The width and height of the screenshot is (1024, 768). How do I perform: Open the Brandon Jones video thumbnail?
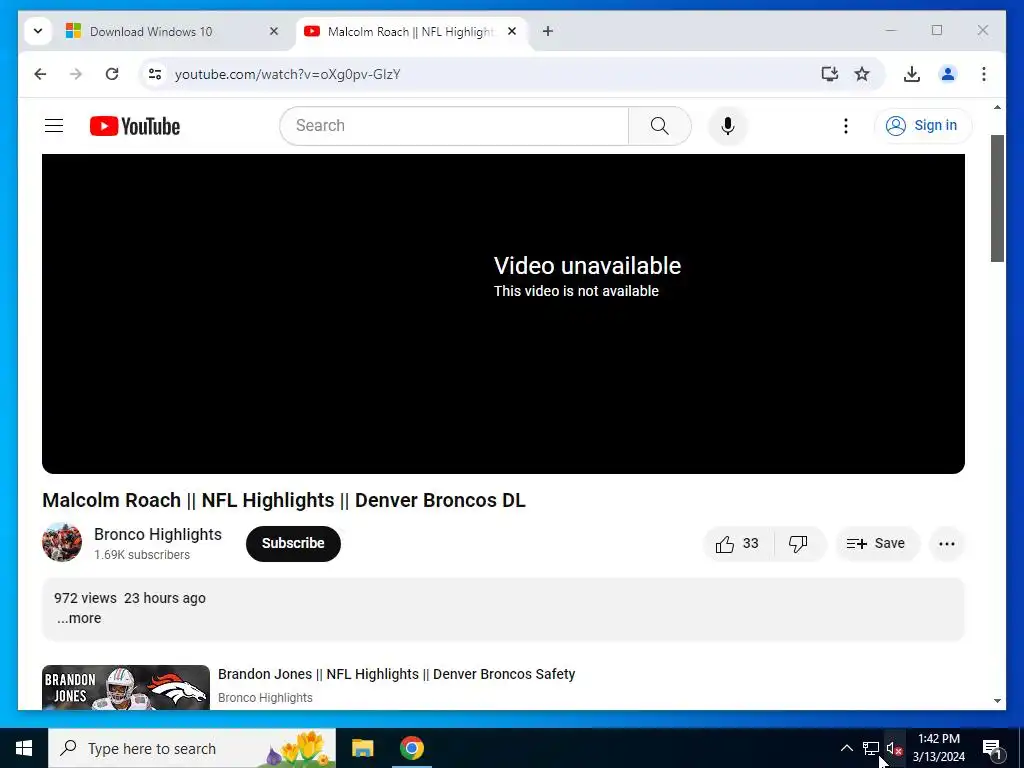click(x=126, y=687)
